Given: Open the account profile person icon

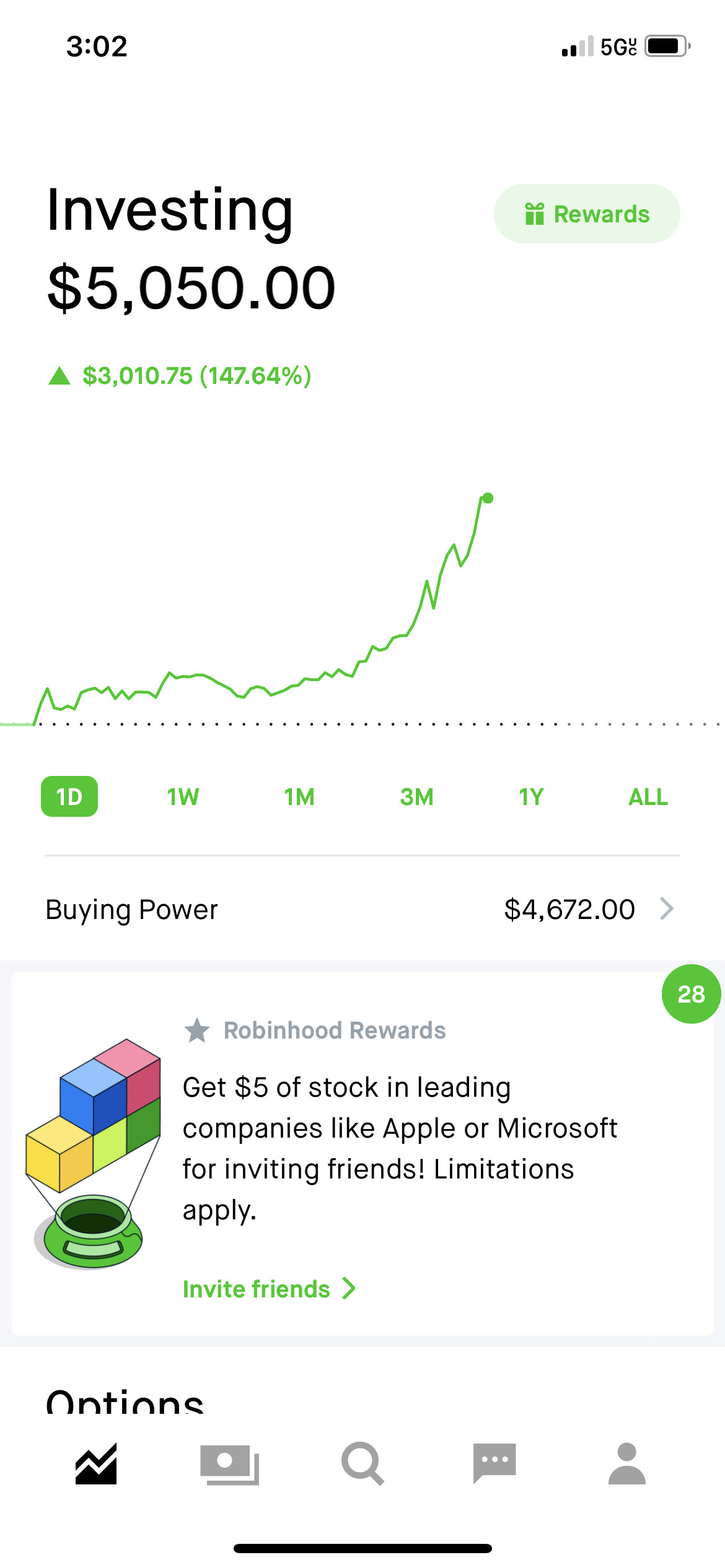Looking at the screenshot, I should pyautogui.click(x=627, y=1463).
